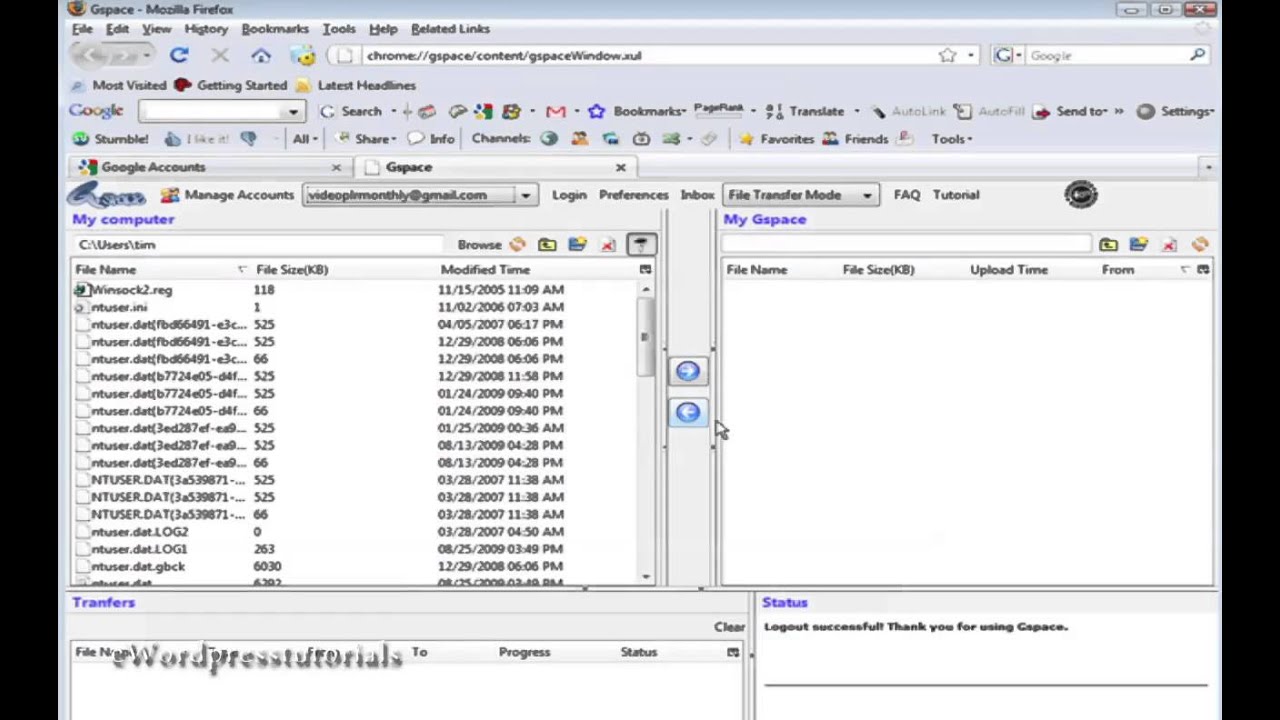This screenshot has width=1280, height=720.
Task: Click Browse to choose a local folder
Action: 479,244
